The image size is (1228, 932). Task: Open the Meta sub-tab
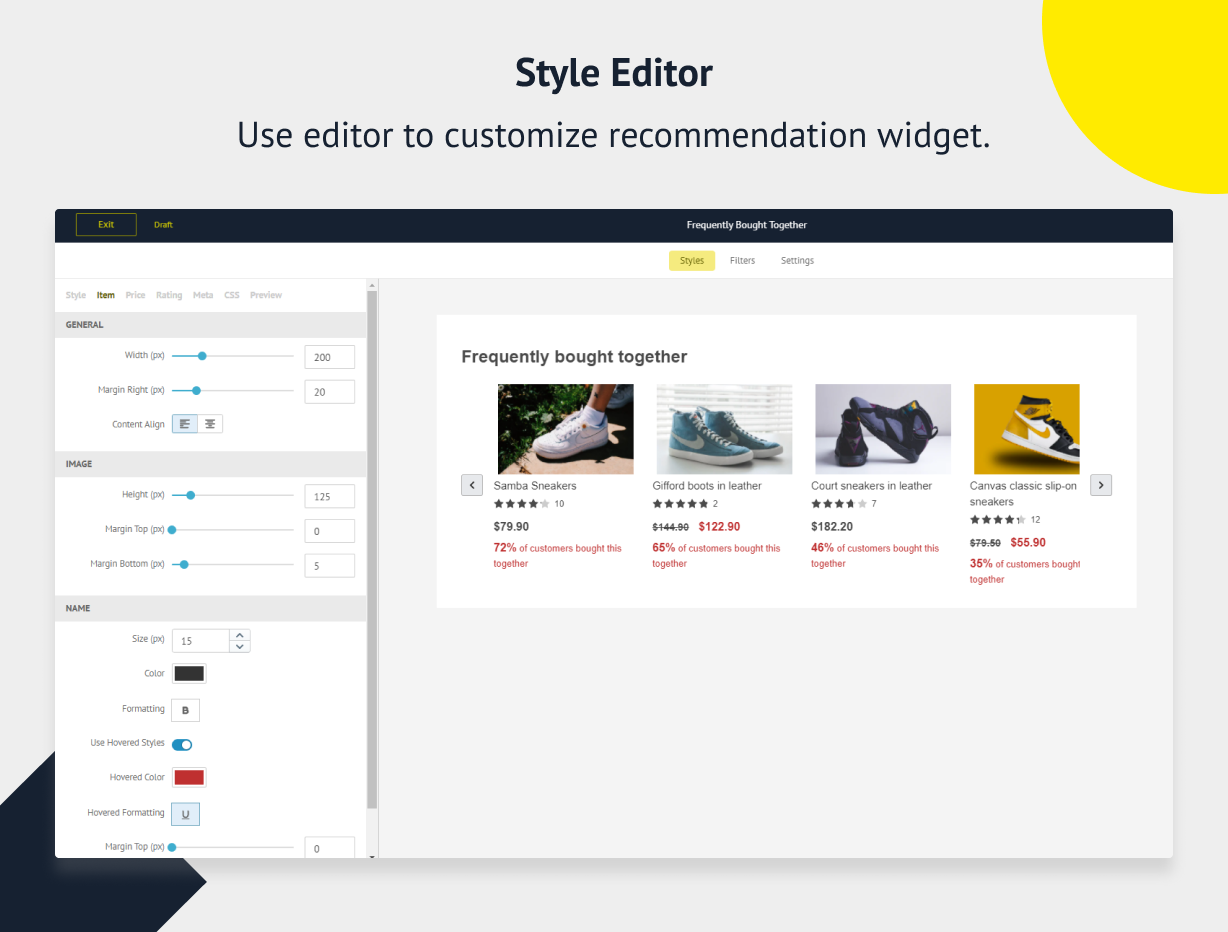point(203,295)
